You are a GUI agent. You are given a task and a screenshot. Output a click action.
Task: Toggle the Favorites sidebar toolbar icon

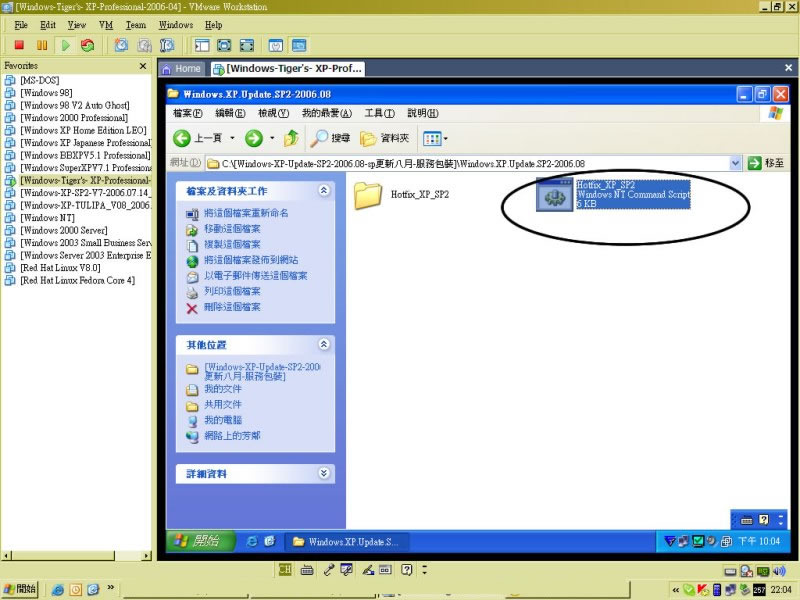pos(202,45)
